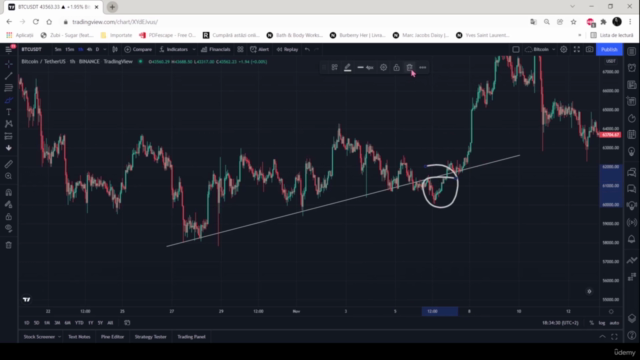
Task: Select the 3M date range
Action: [57, 323]
